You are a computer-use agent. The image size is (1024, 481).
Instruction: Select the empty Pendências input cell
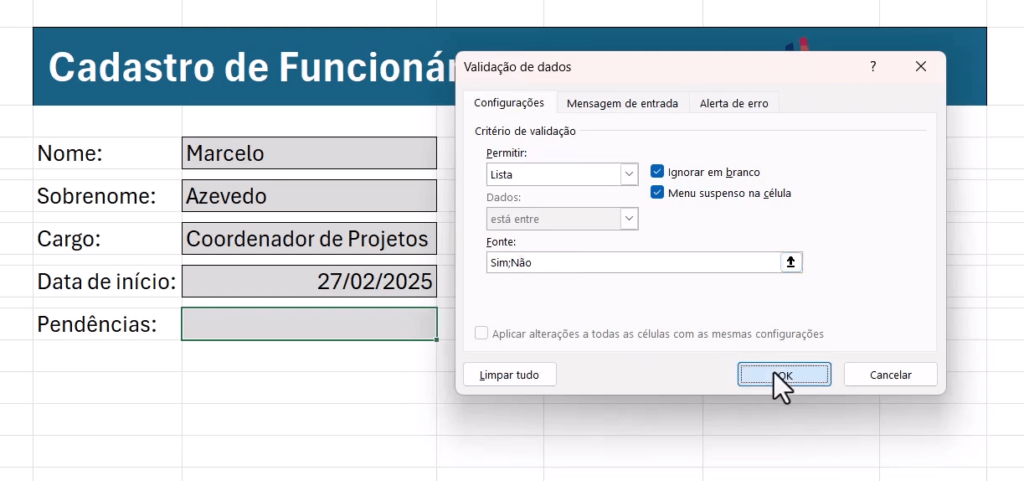(309, 324)
